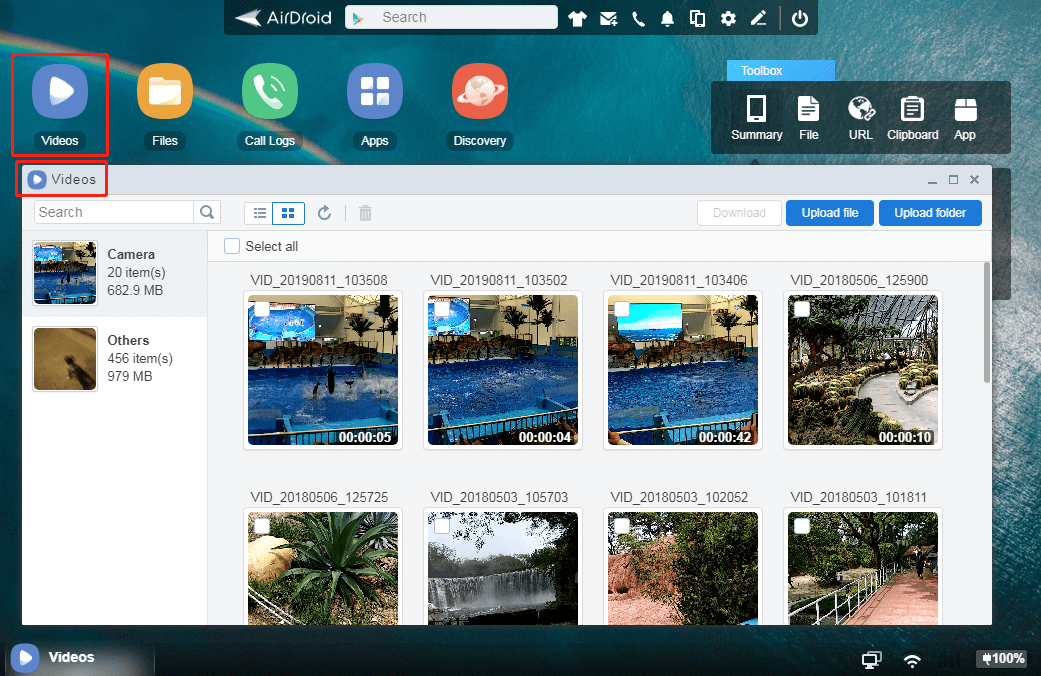Click the AirDroid logo
This screenshot has height=676, width=1041.
click(283, 18)
